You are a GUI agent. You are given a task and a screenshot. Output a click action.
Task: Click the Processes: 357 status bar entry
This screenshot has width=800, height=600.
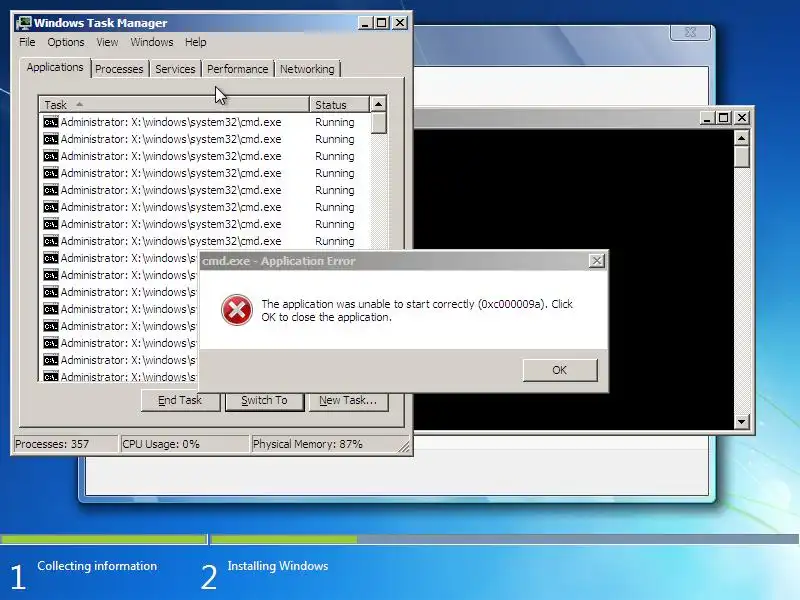click(x=65, y=444)
